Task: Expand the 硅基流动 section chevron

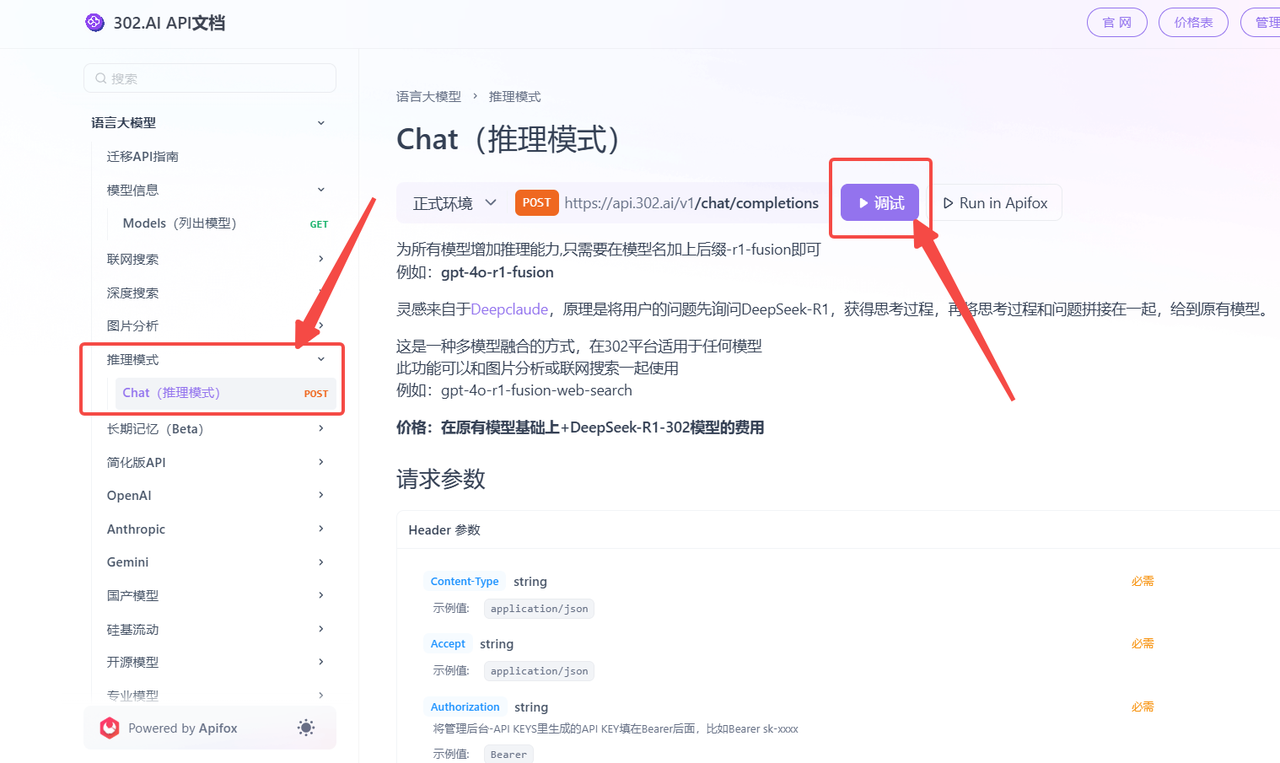Action: [321, 629]
